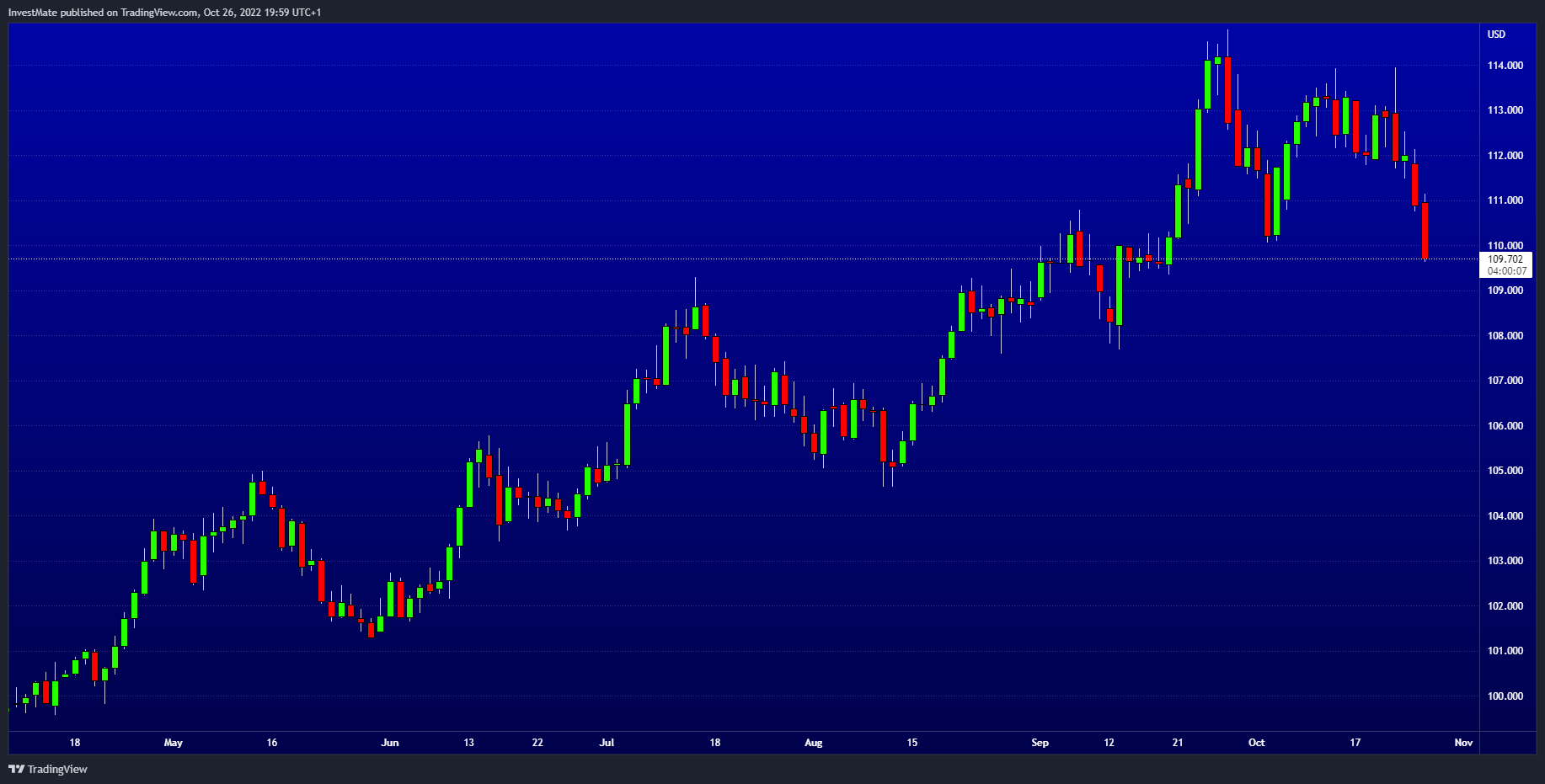Click the countdown timer 04:00:07
The width and height of the screenshot is (1545, 784).
click(1506, 271)
